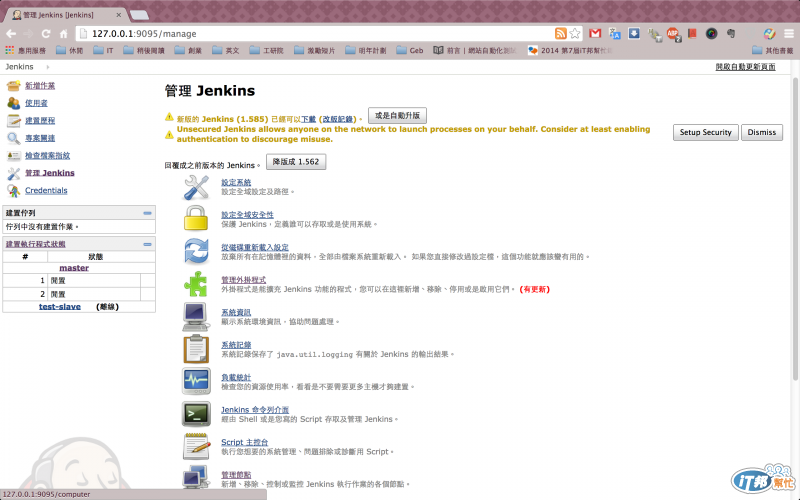Click 開啟自動更新頁面 link
Viewport: 800px width, 500px height.
tap(745, 66)
